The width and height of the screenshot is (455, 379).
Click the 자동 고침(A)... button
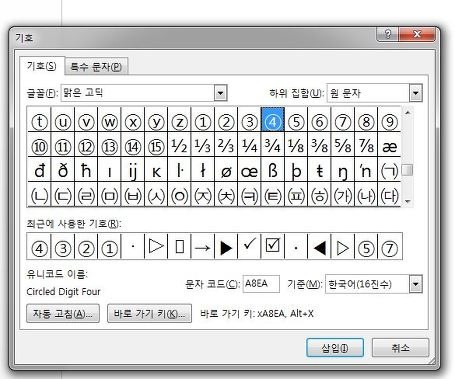point(63,313)
